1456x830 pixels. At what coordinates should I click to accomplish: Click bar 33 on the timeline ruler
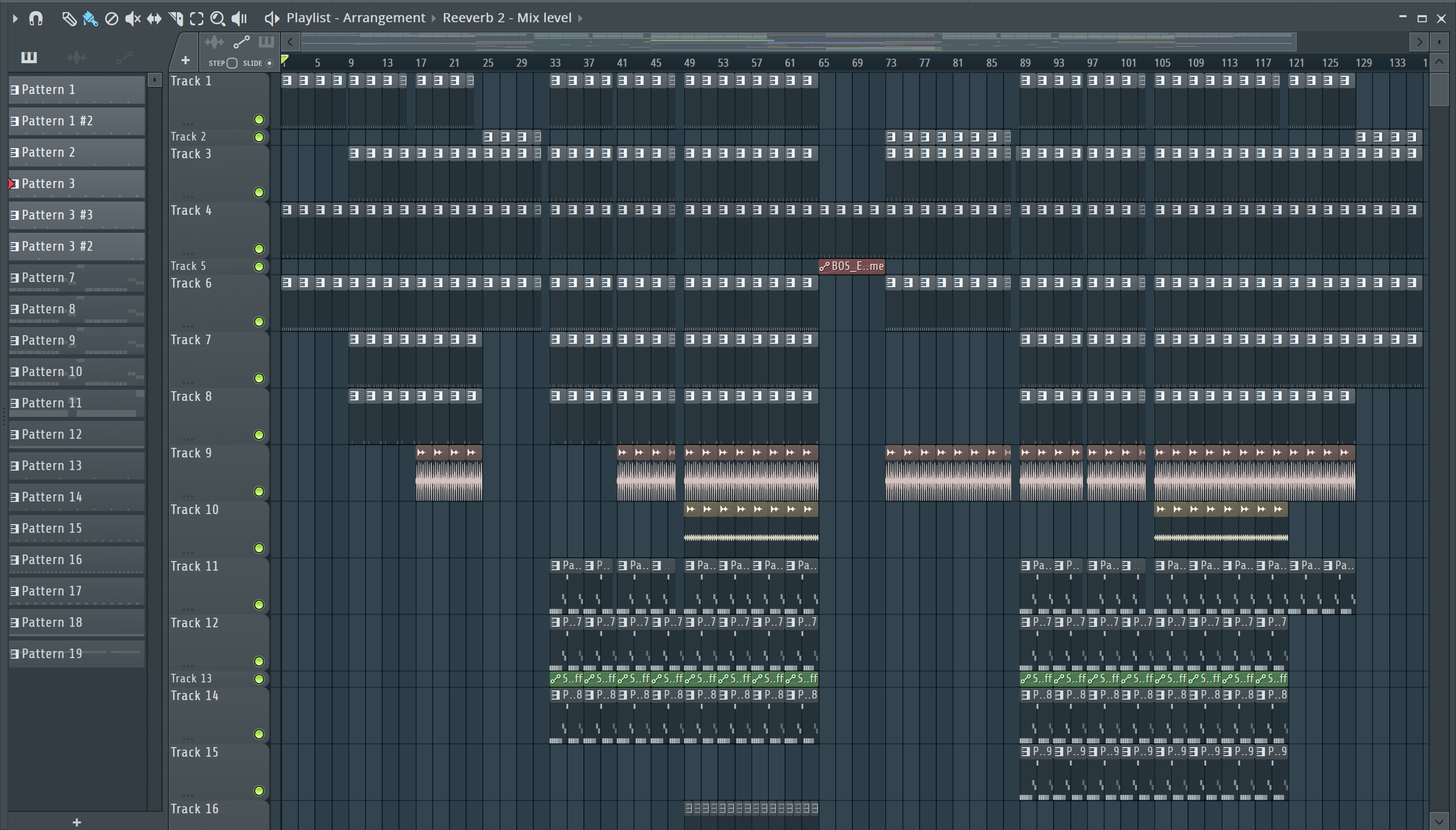click(x=555, y=63)
